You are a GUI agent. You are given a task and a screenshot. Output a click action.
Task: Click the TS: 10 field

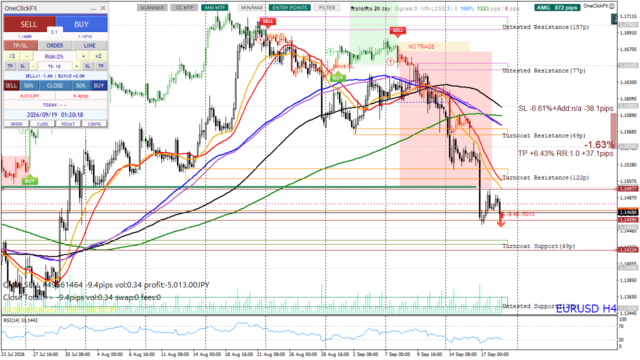pyautogui.click(x=55, y=66)
